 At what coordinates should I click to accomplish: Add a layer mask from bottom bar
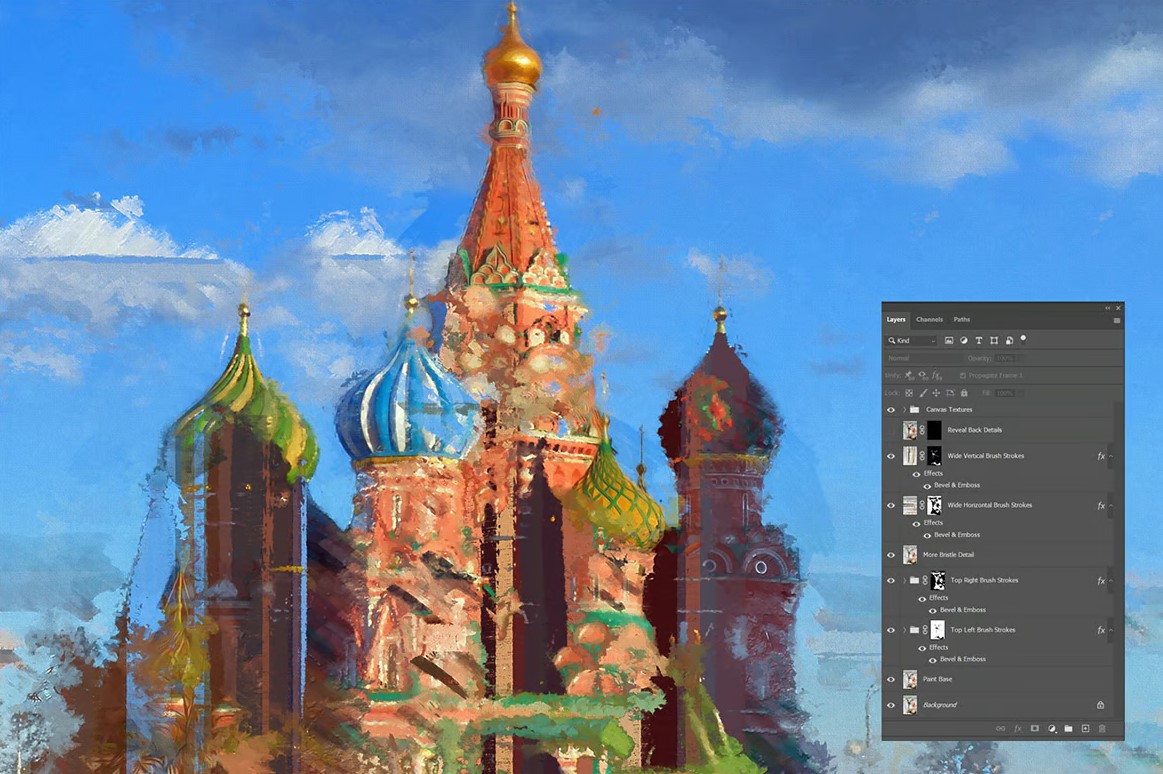pyautogui.click(x=1035, y=729)
